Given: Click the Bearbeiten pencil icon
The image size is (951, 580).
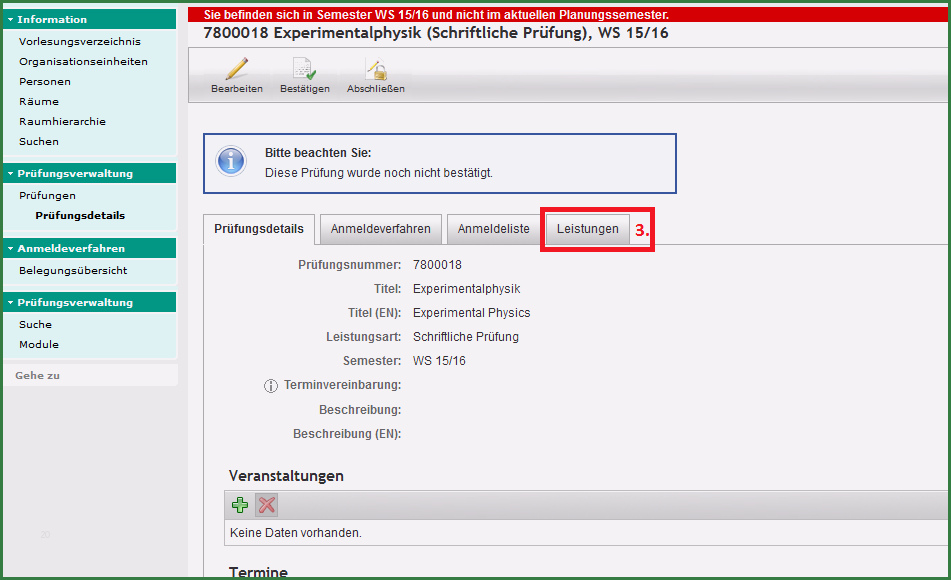Looking at the screenshot, I should pos(236,70).
